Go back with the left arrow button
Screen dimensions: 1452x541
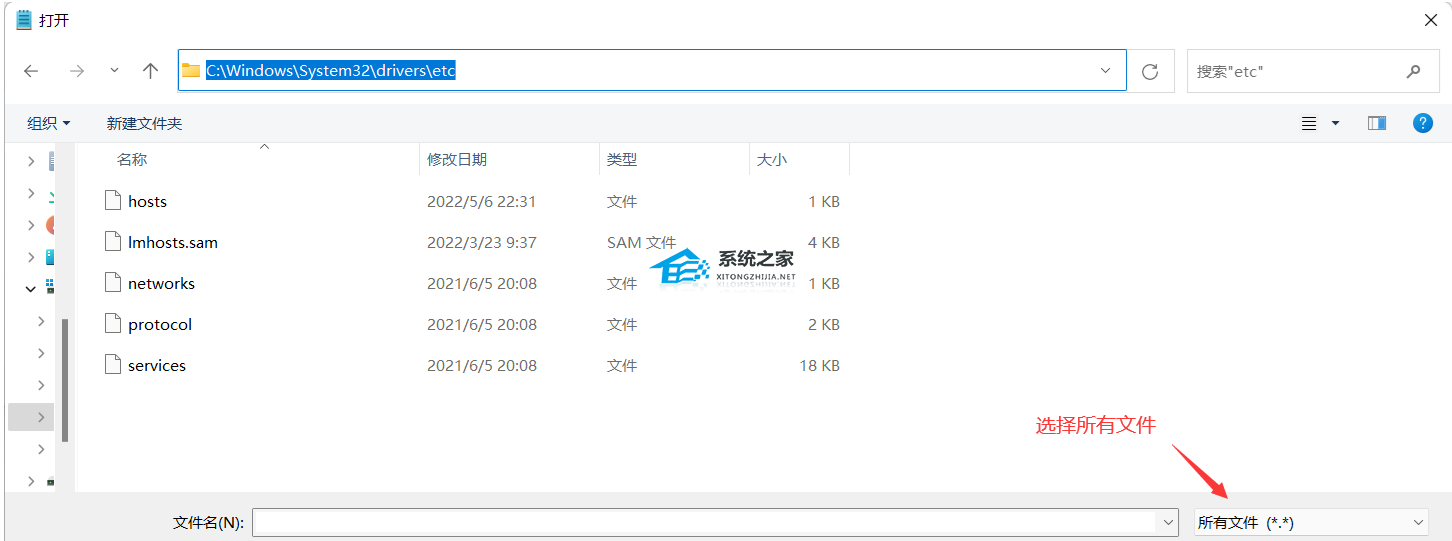point(31,71)
